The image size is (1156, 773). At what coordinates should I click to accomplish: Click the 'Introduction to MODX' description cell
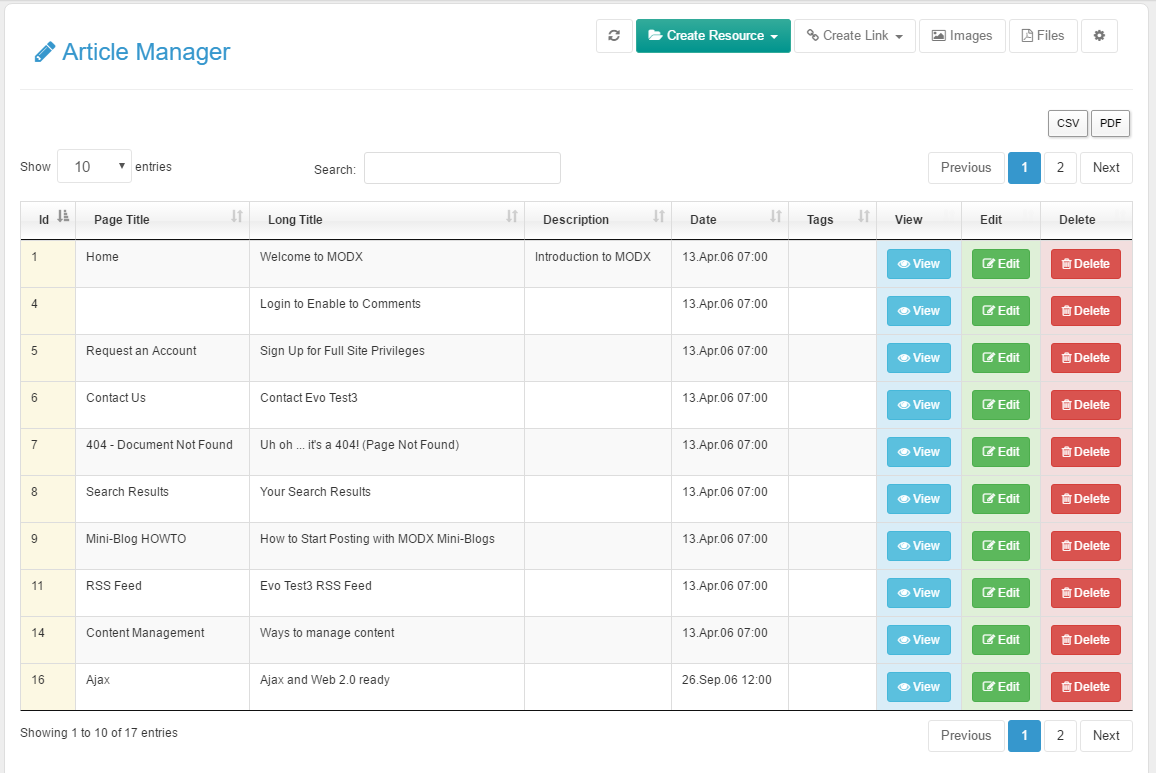[598, 264]
